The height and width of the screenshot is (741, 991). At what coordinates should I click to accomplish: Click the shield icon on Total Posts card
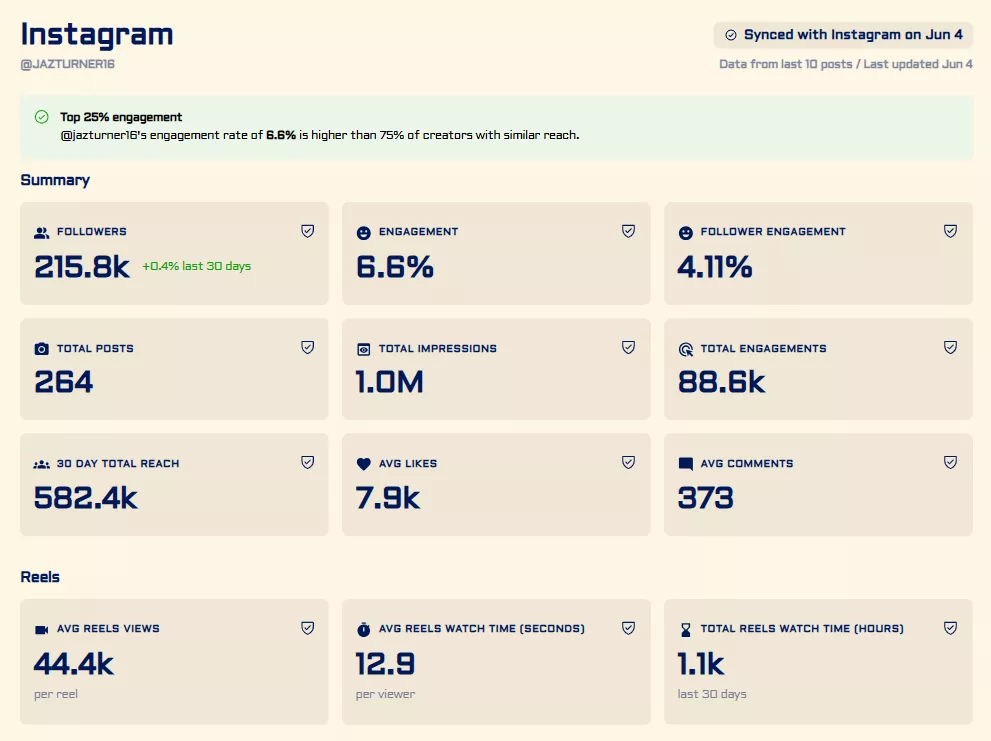pyautogui.click(x=308, y=347)
